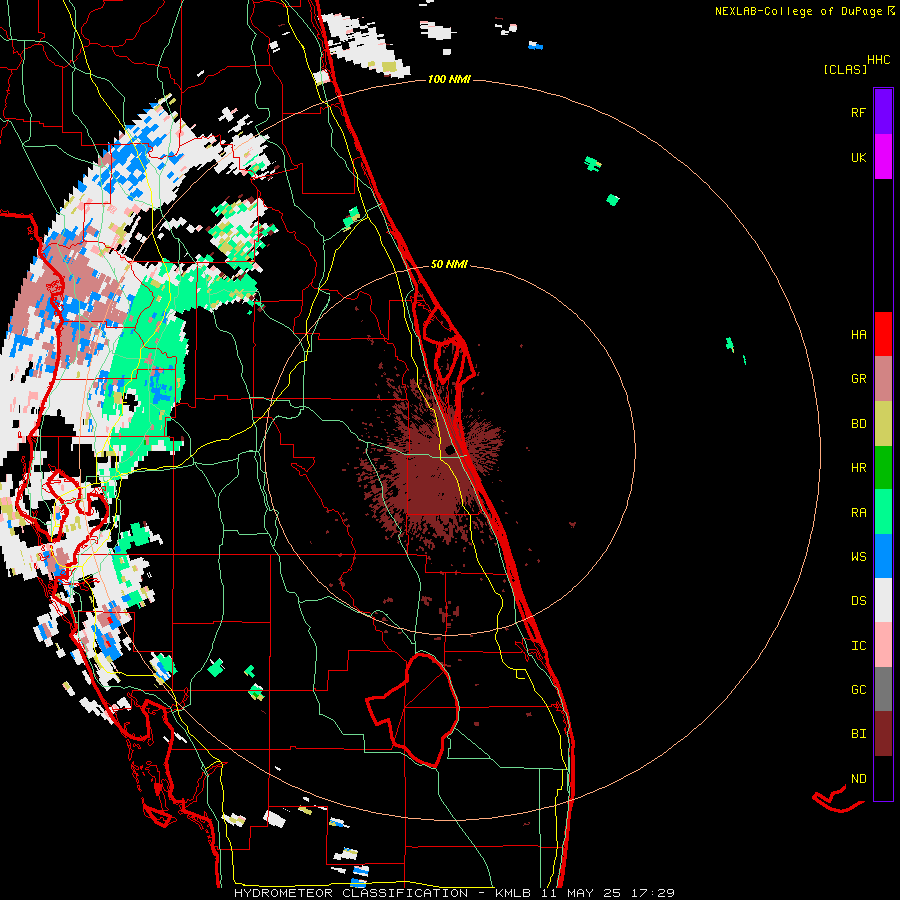Click the [CLAS] label
Screen dimensions: 900x900
(x=845, y=69)
